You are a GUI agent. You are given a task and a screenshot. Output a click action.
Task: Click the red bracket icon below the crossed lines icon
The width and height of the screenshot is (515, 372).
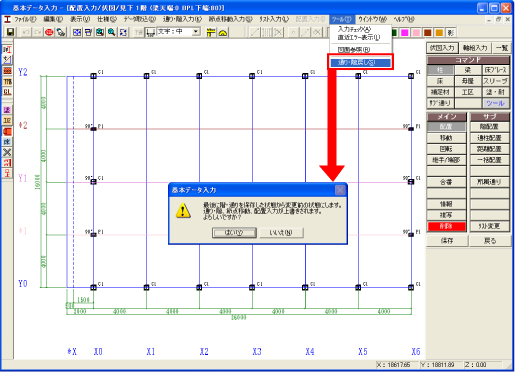[7, 163]
